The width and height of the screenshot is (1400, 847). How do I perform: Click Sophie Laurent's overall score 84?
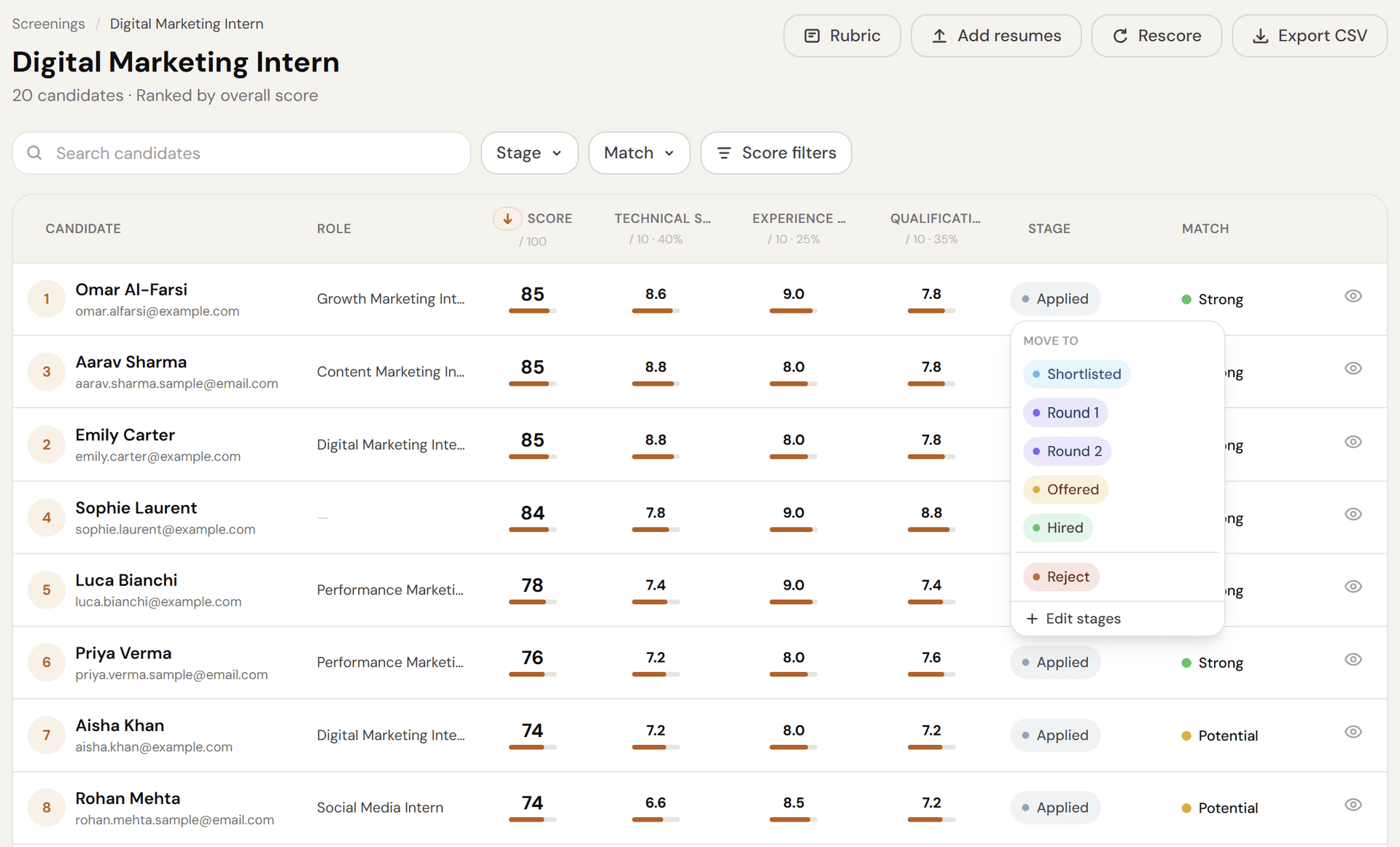coord(532,513)
